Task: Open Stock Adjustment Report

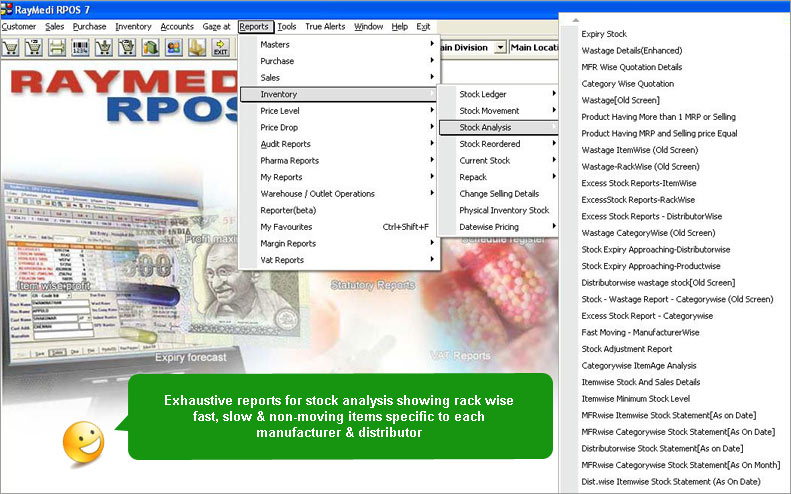Action: (627, 349)
